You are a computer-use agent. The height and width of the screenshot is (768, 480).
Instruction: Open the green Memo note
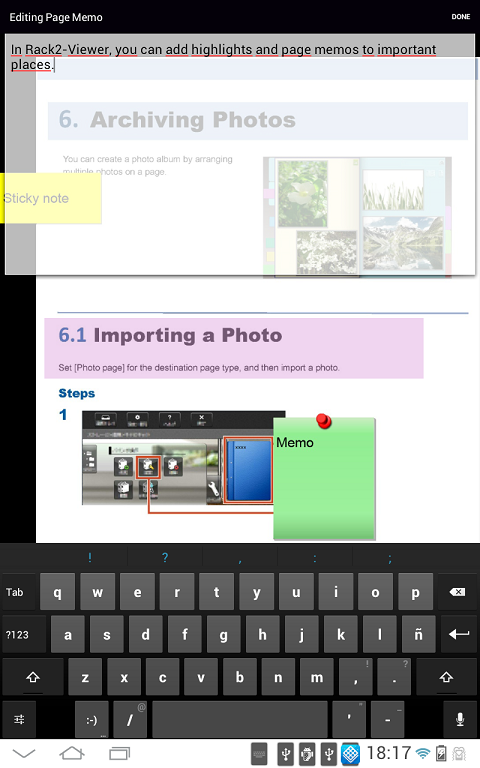click(324, 479)
